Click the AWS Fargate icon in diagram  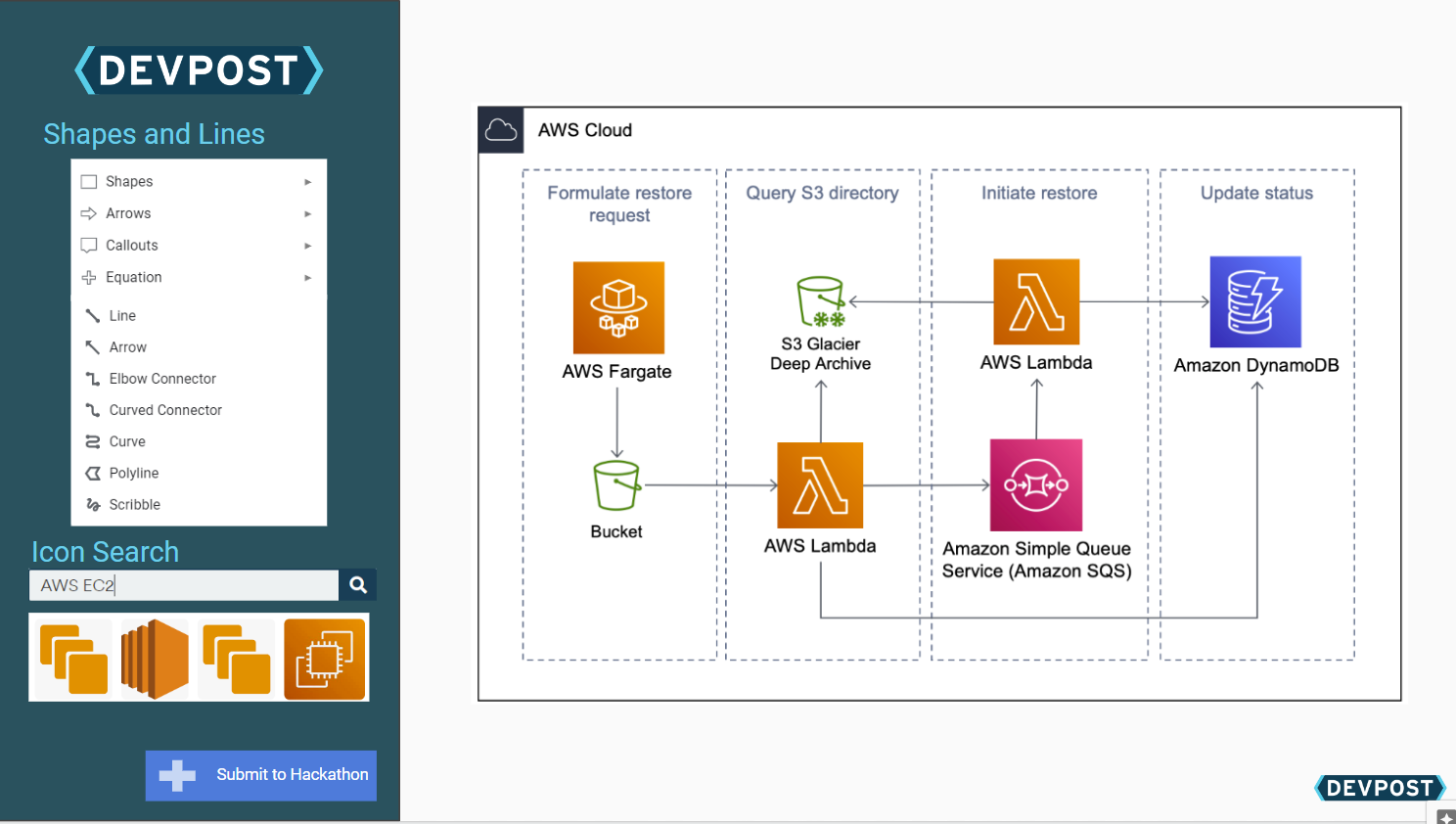(618, 307)
